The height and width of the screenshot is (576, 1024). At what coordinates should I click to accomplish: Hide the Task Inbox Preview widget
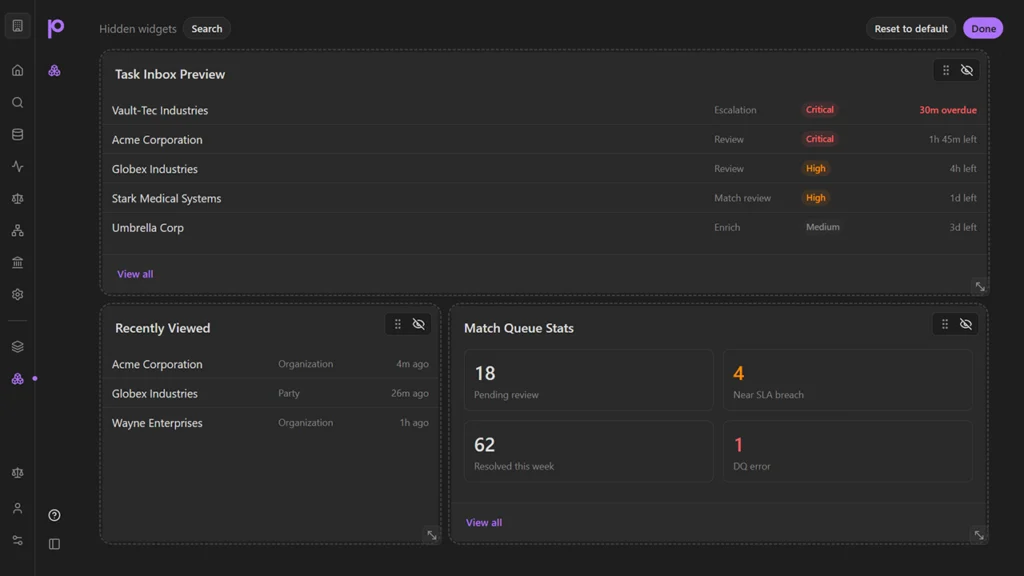[967, 71]
